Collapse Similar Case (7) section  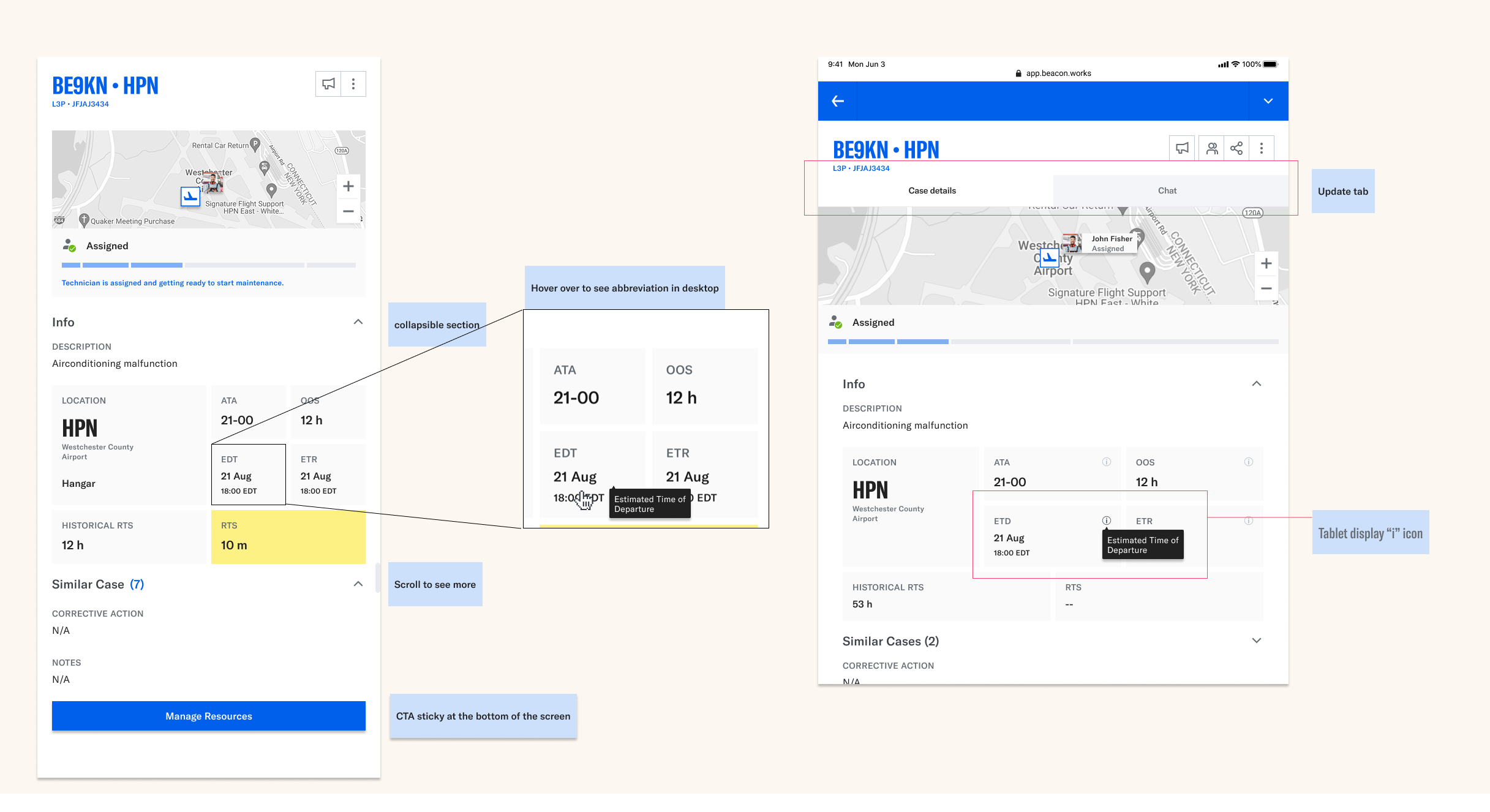point(358,584)
